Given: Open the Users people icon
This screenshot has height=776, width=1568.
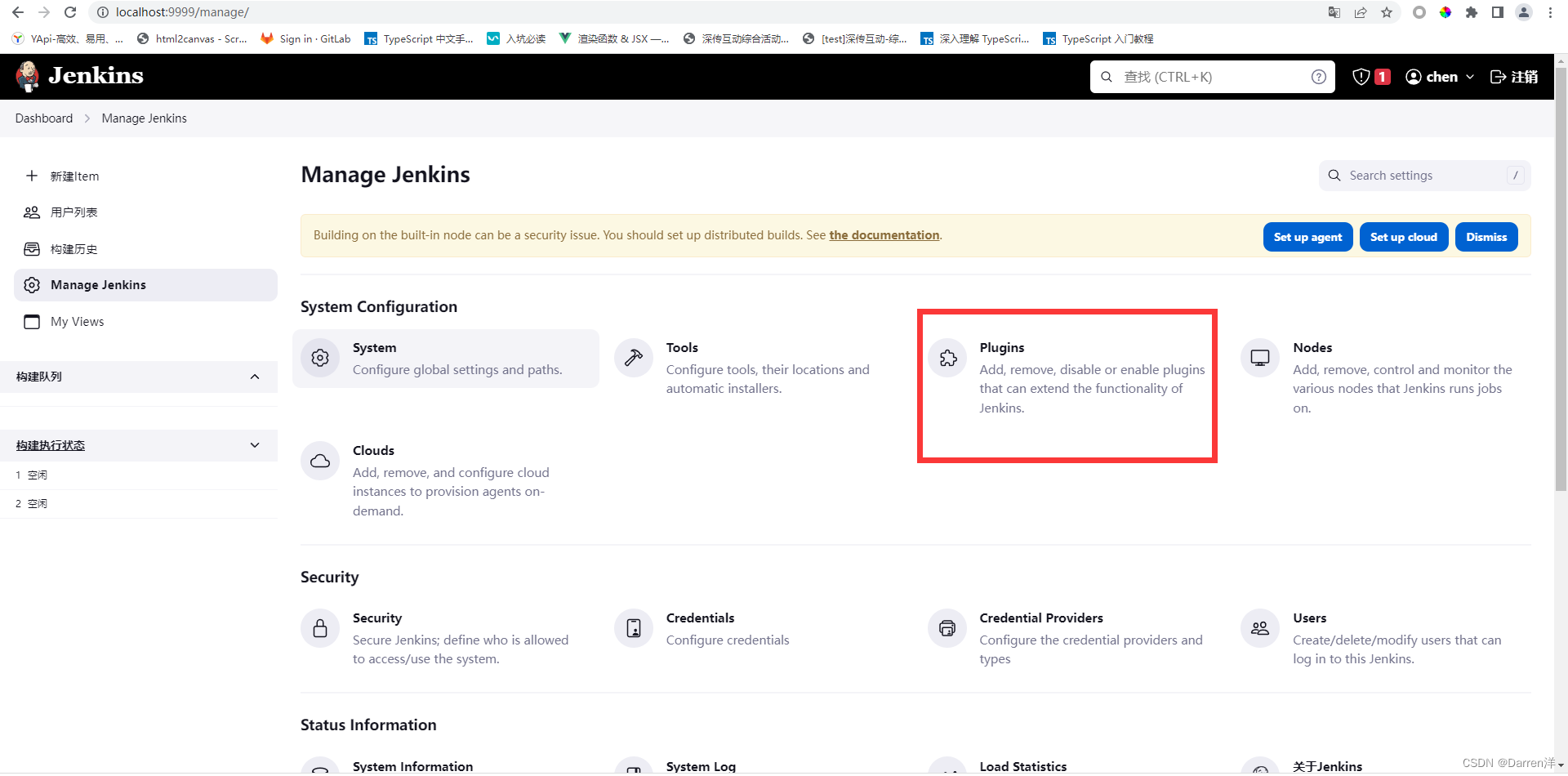Looking at the screenshot, I should click(1260, 628).
